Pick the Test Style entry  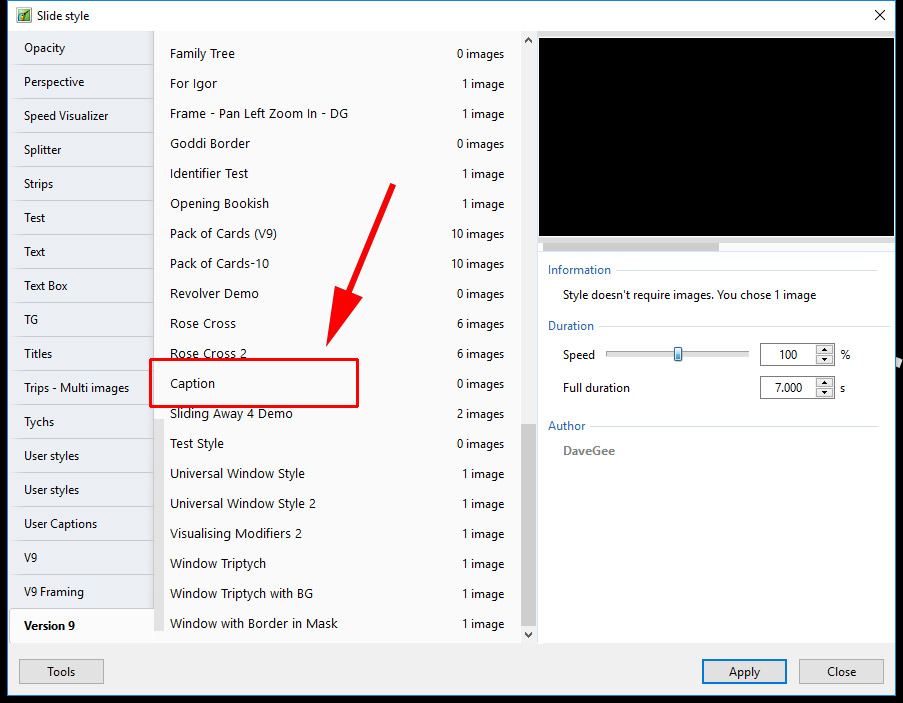click(337, 443)
